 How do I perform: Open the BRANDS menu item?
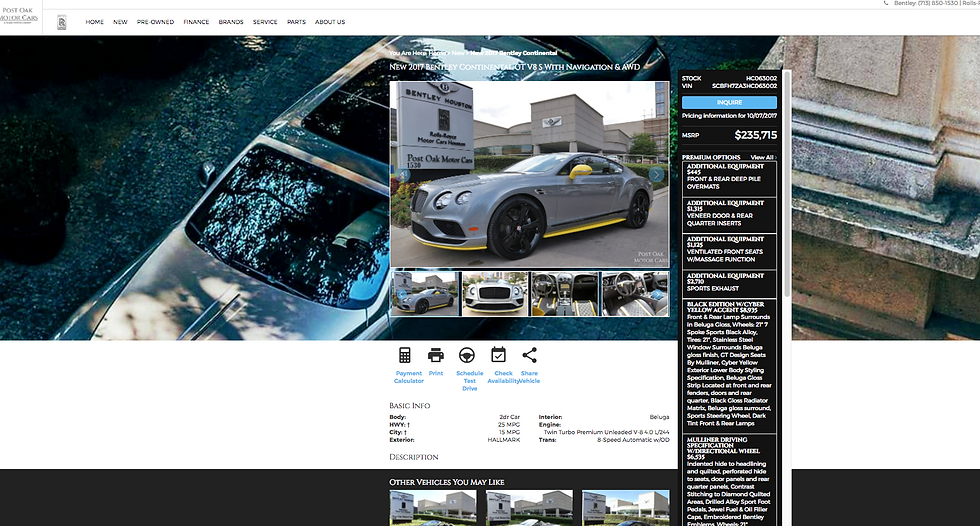point(231,22)
